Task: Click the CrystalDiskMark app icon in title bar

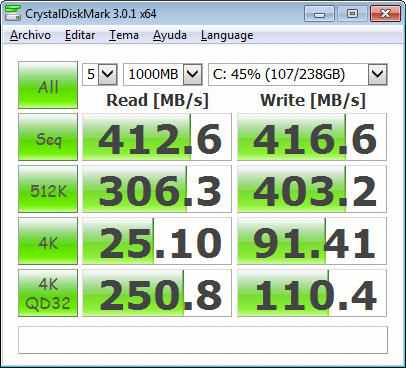Action: point(13,13)
